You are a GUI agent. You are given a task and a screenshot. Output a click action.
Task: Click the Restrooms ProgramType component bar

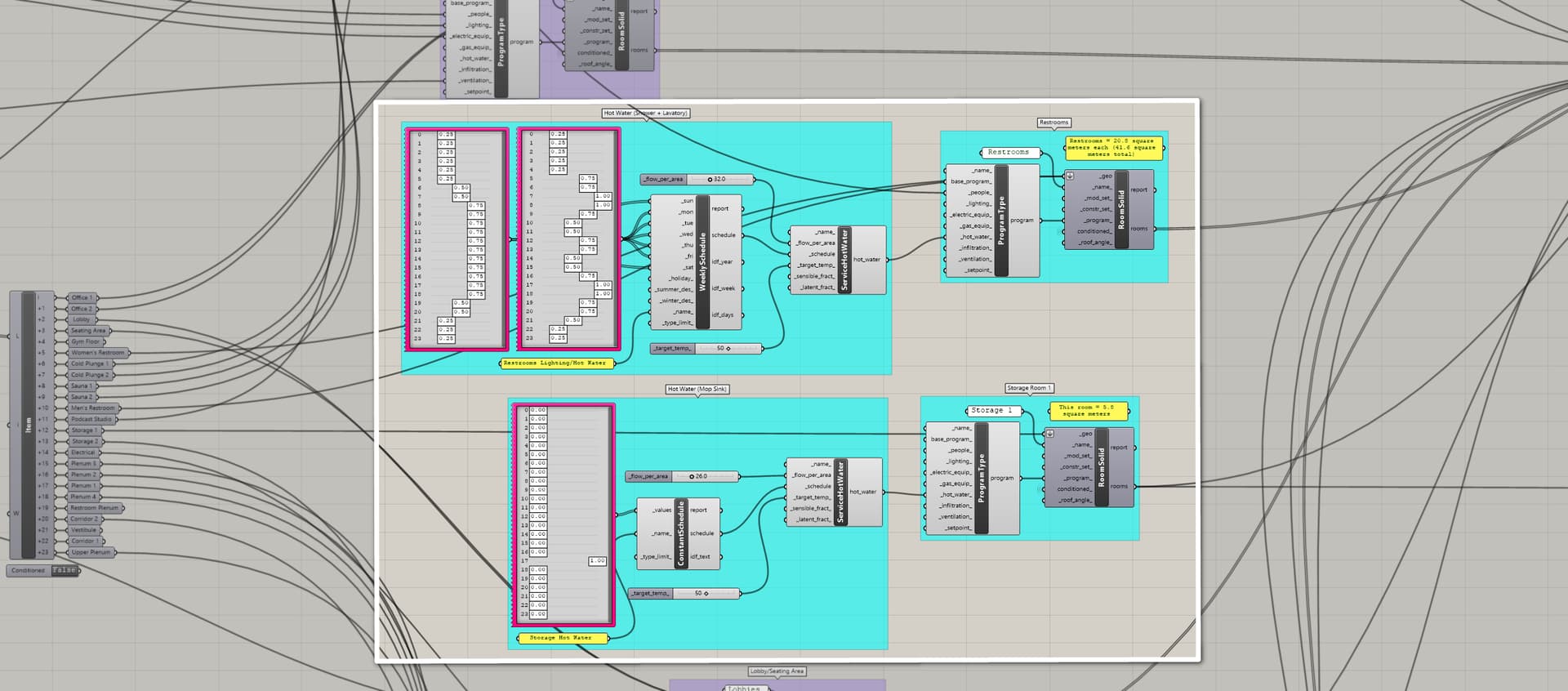(x=1001, y=221)
